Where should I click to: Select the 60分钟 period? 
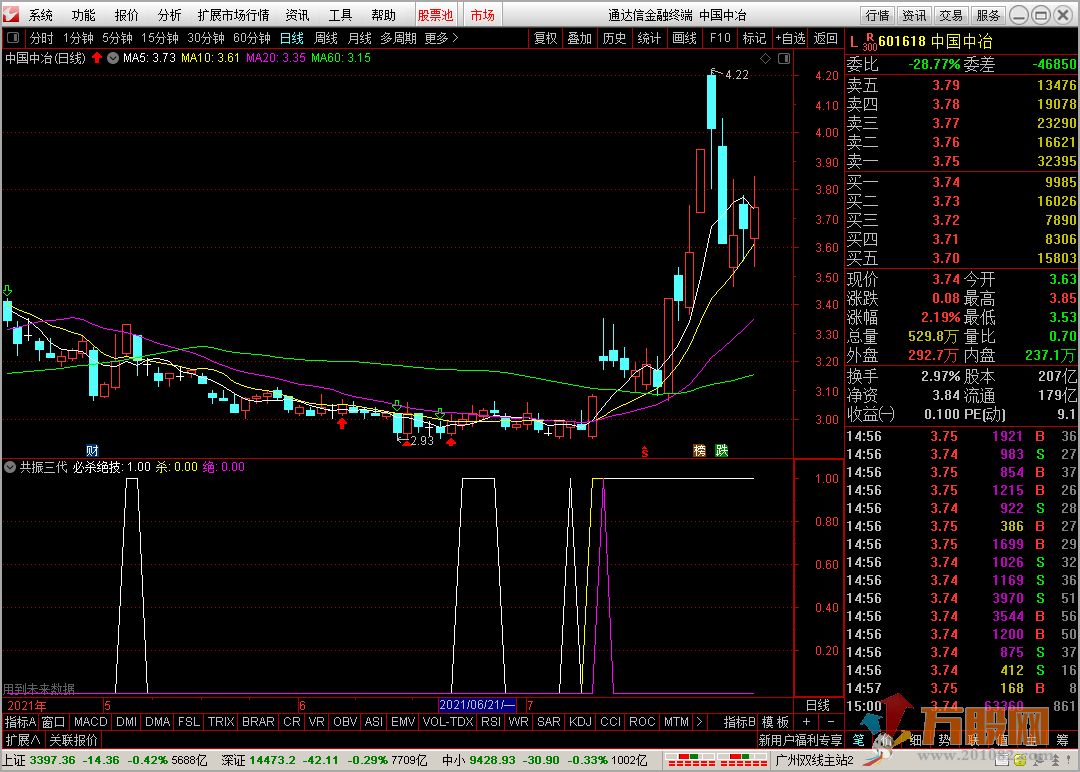[251, 38]
